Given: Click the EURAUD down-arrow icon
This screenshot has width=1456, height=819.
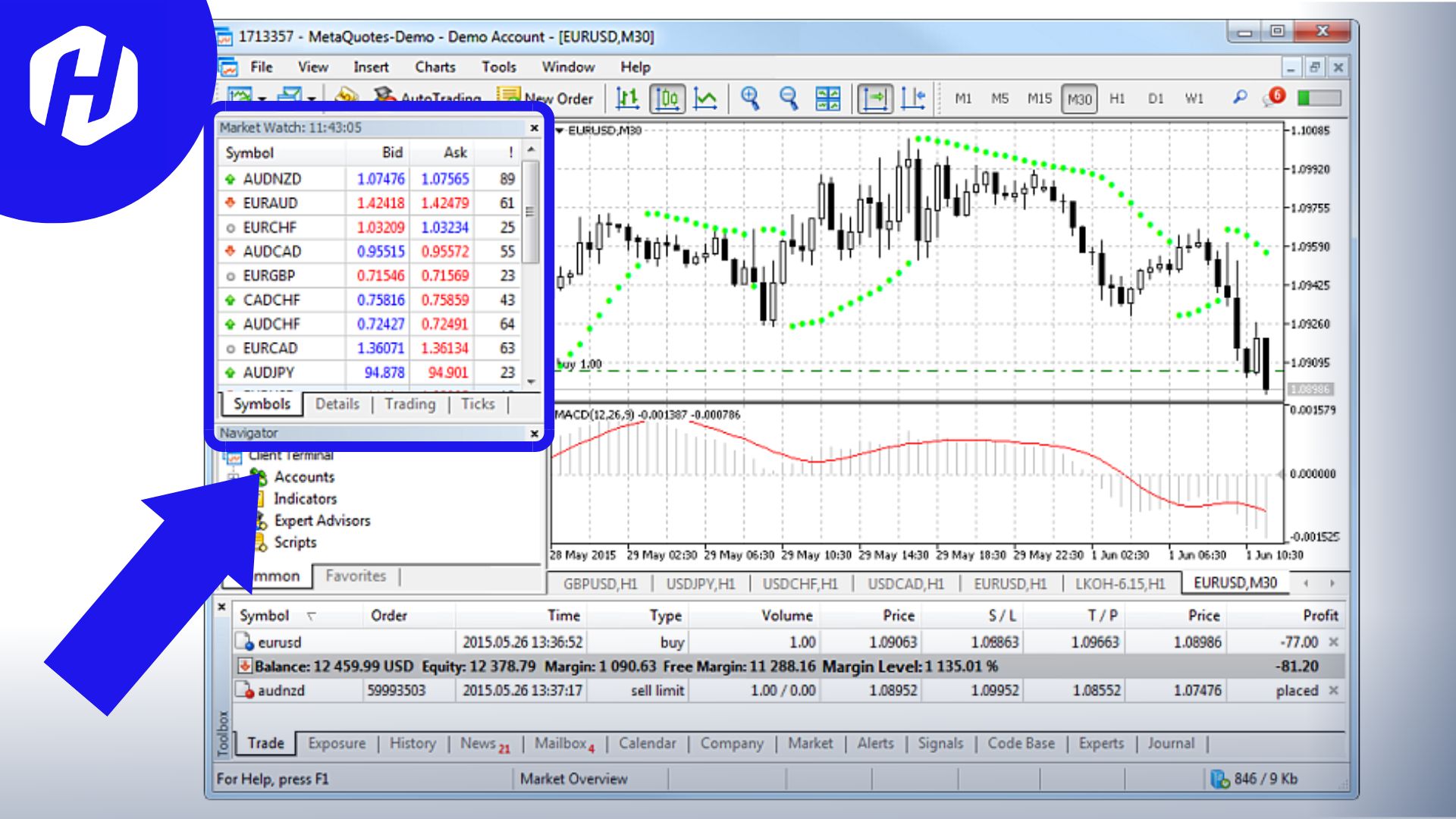Looking at the screenshot, I should tap(231, 203).
